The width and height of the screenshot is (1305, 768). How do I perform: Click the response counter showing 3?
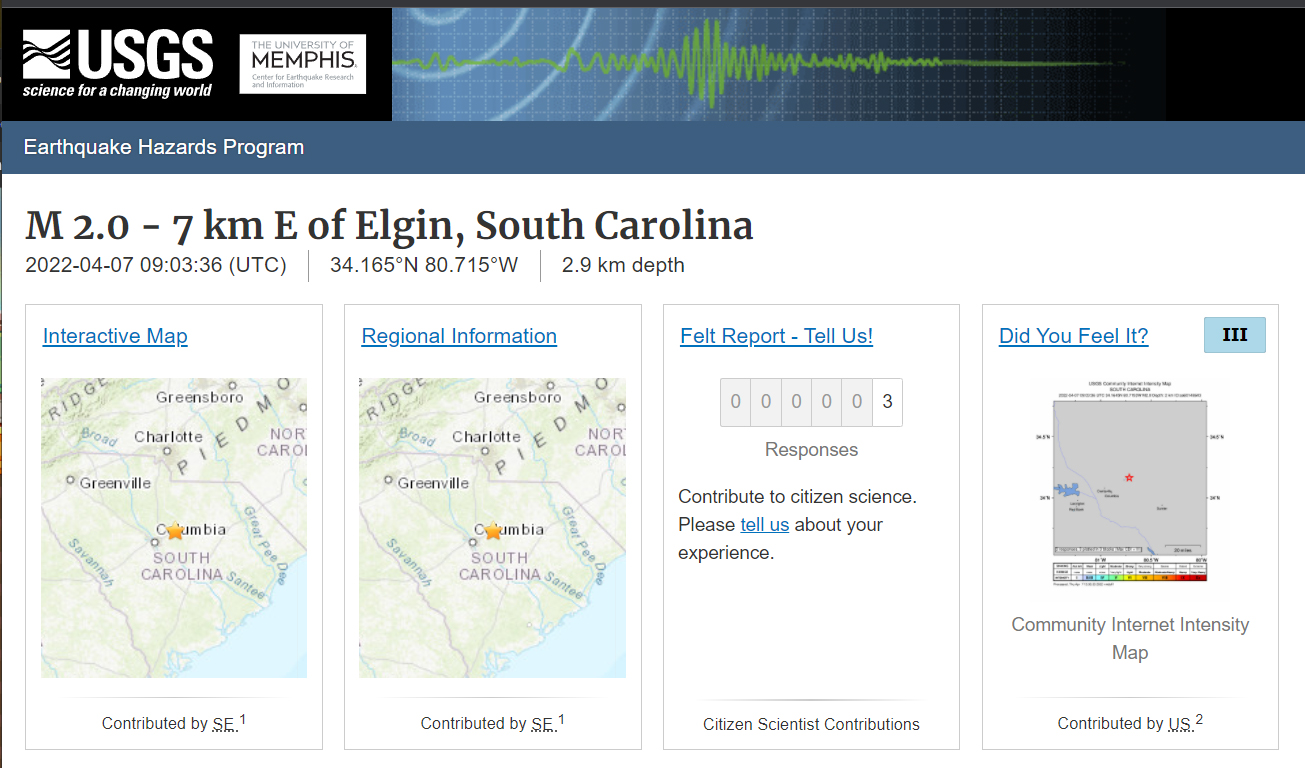[887, 402]
